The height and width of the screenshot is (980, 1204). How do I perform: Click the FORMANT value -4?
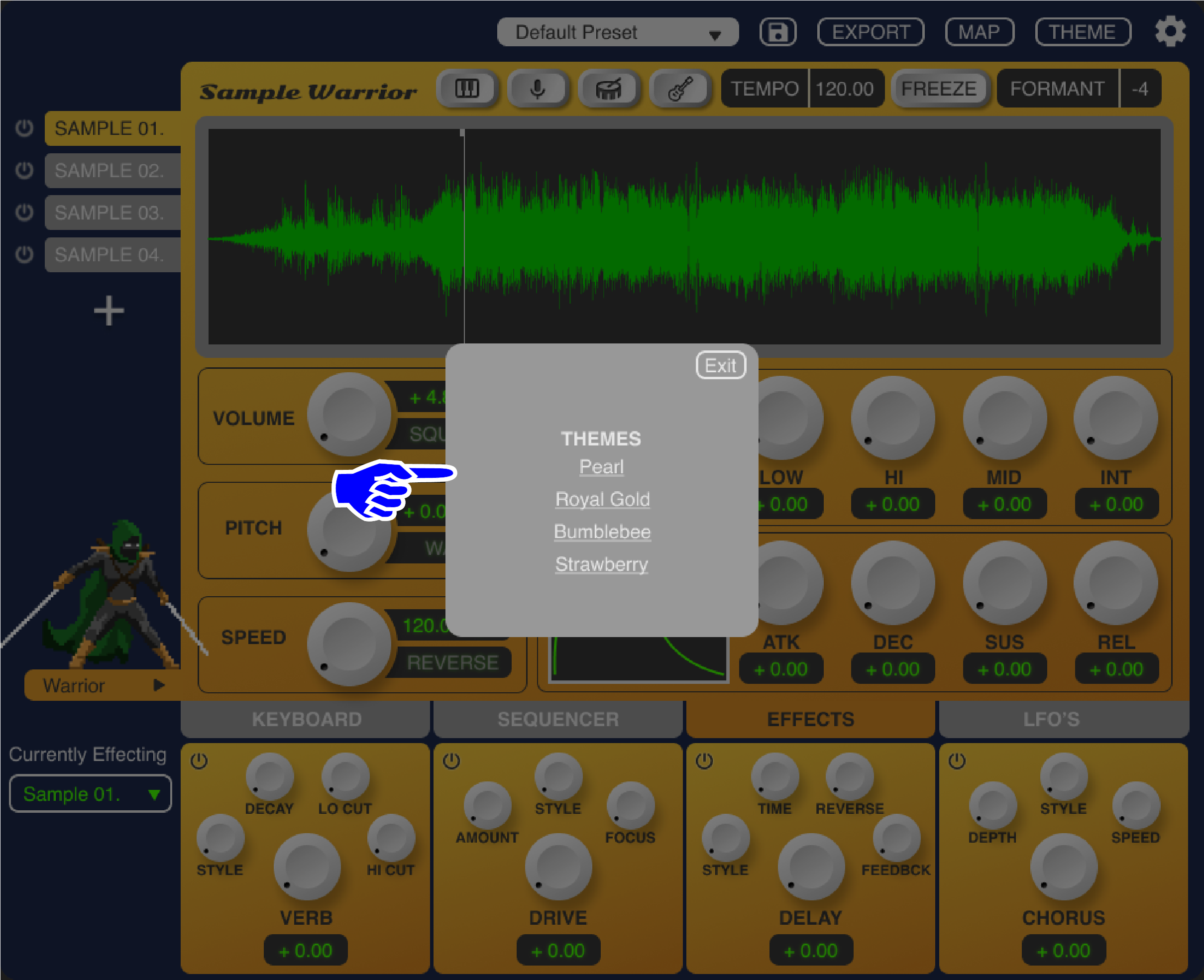pos(1140,89)
